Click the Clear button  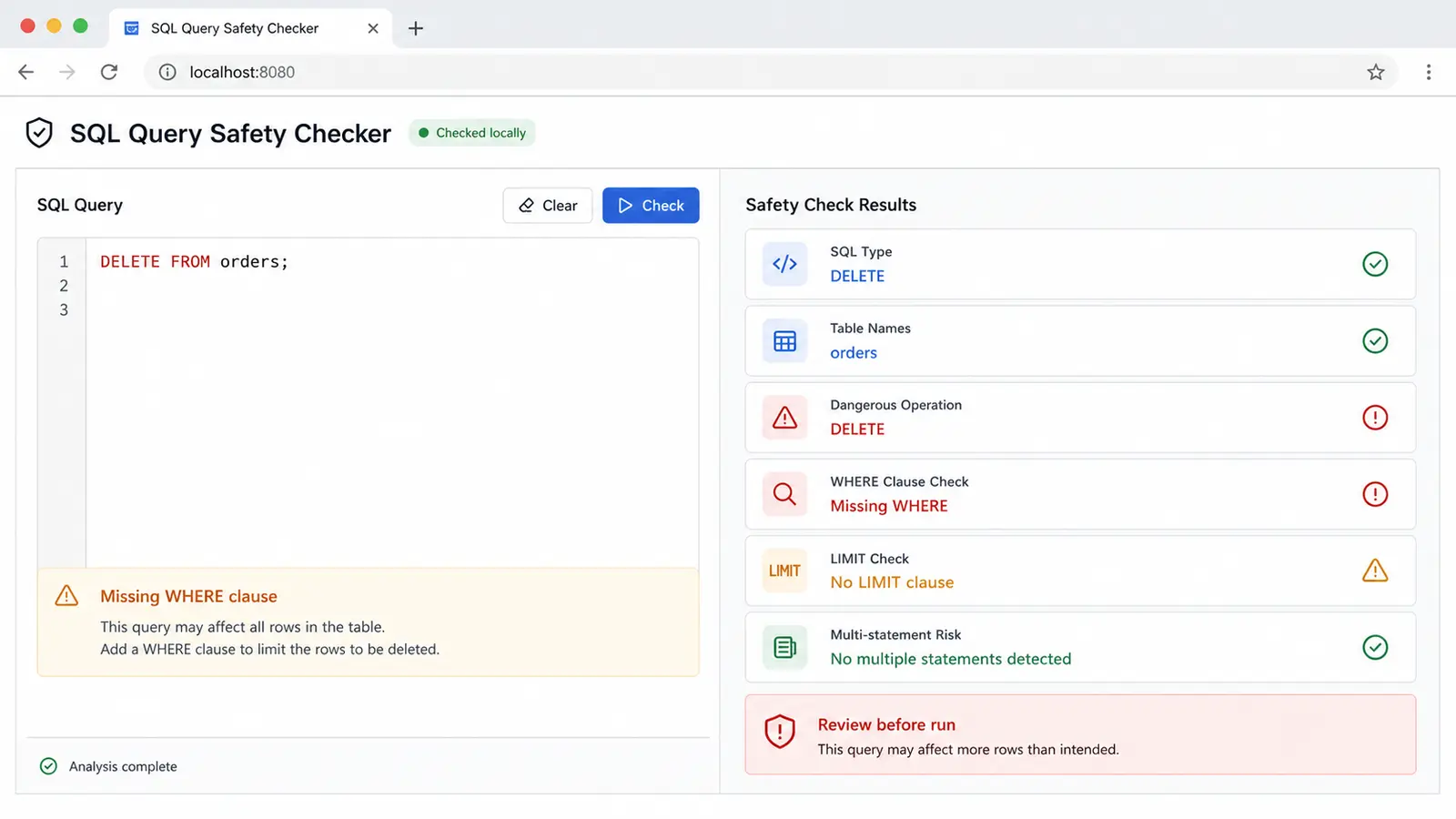[548, 206]
